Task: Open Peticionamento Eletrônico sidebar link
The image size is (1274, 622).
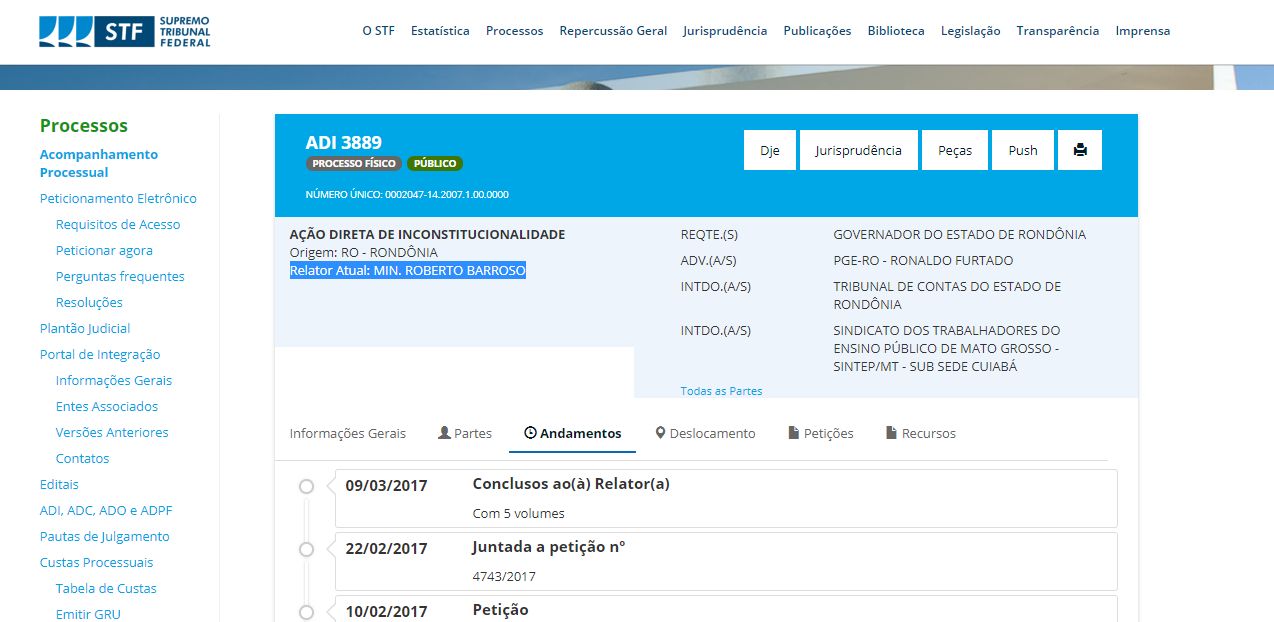Action: pos(118,198)
